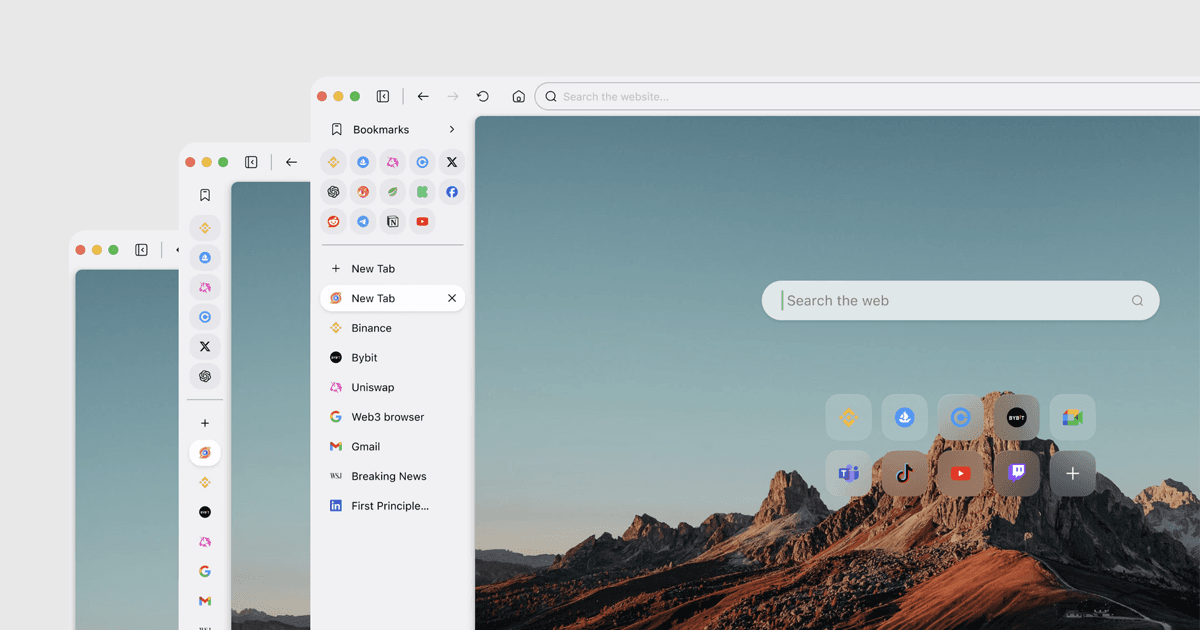Open the pinned Binance icon in the middle window
The width and height of the screenshot is (1200, 630).
tap(205, 228)
